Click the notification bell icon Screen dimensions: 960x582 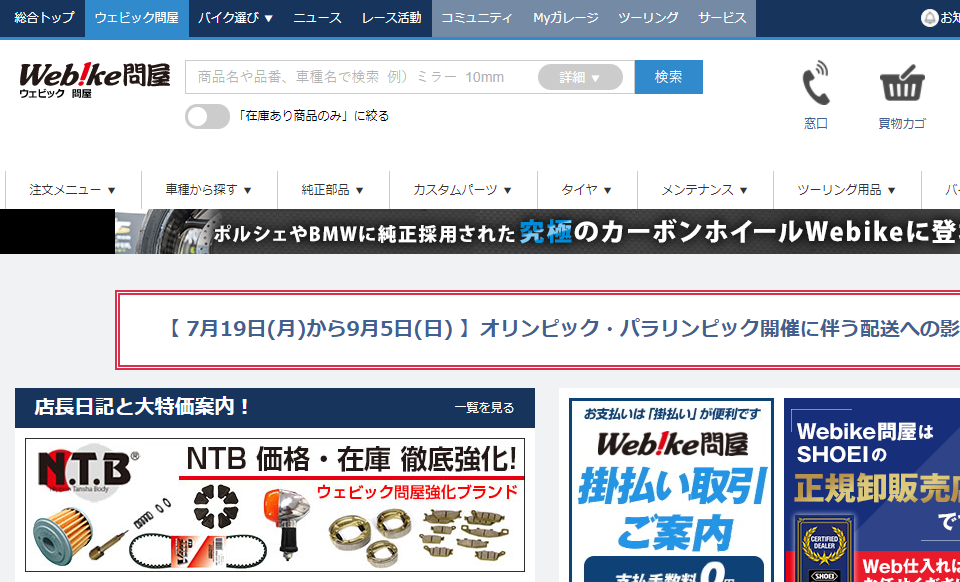coord(929,18)
